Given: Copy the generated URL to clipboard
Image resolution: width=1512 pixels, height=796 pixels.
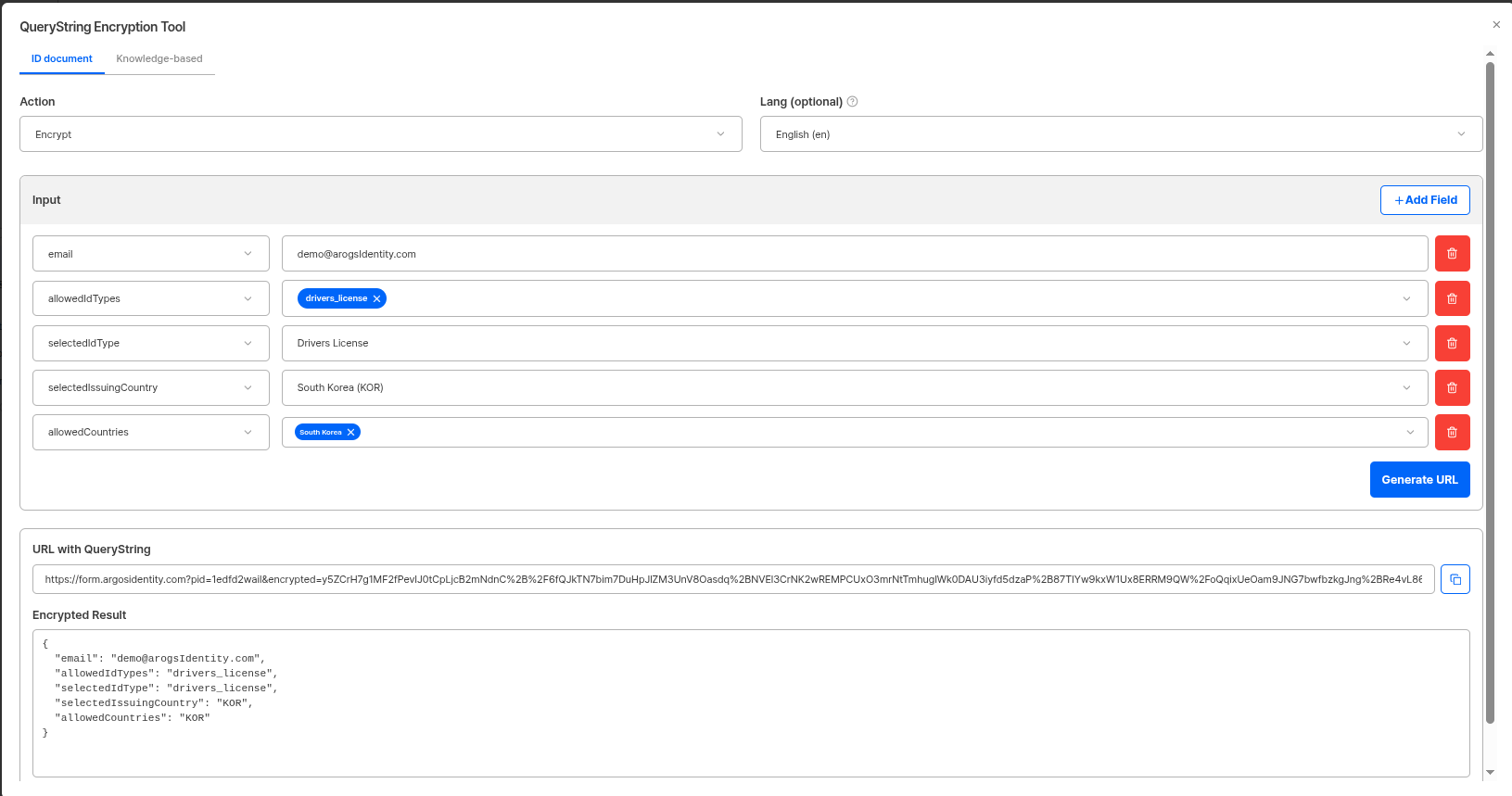Looking at the screenshot, I should click(x=1455, y=579).
